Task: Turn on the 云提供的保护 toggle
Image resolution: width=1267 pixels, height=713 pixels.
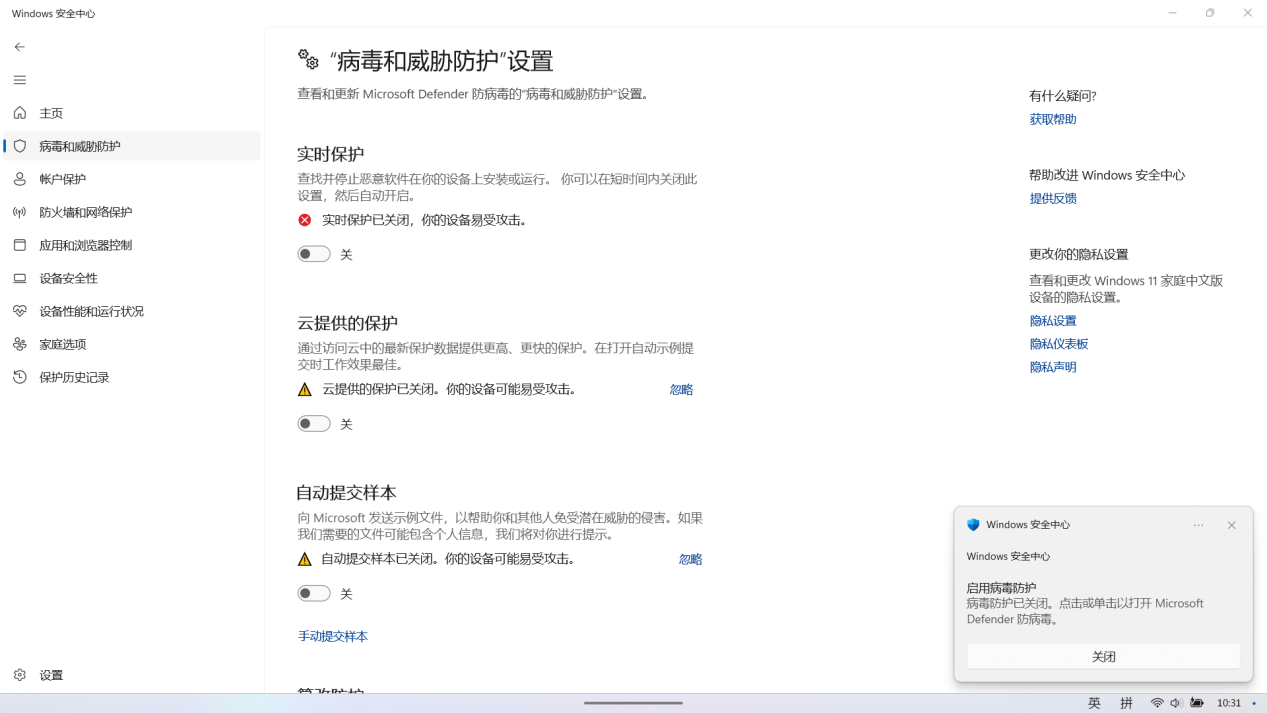Action: click(x=313, y=423)
